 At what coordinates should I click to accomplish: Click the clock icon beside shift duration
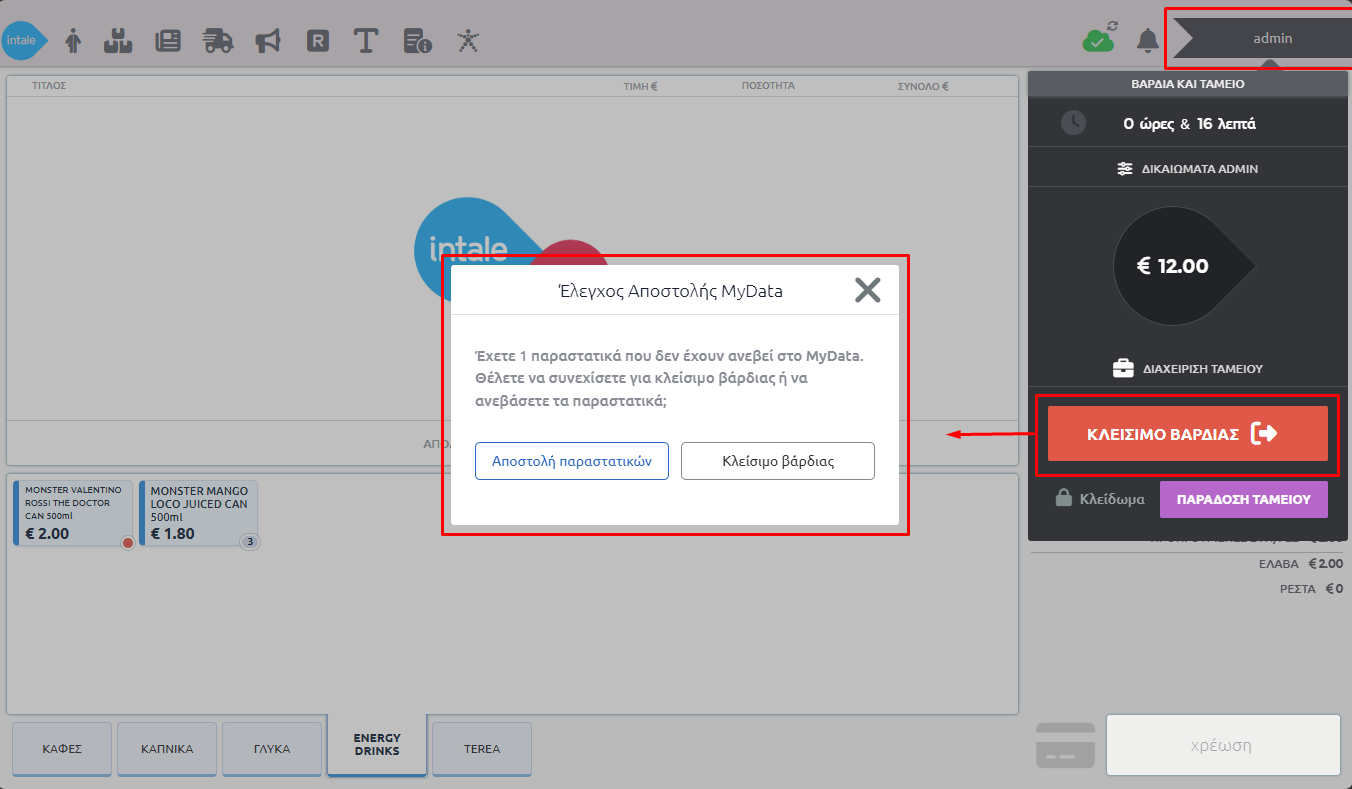coord(1073,123)
